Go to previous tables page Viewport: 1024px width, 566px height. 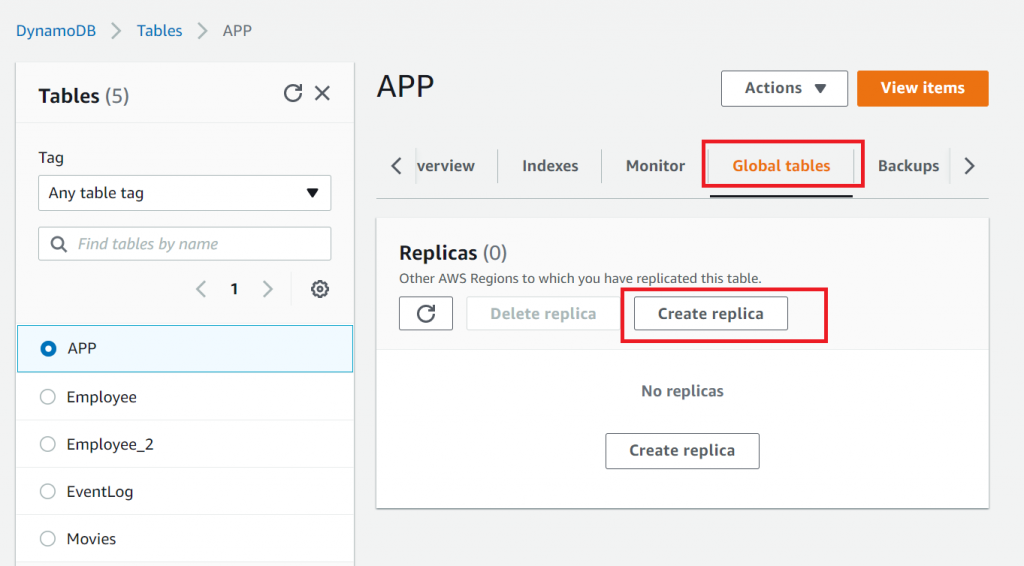tap(201, 289)
